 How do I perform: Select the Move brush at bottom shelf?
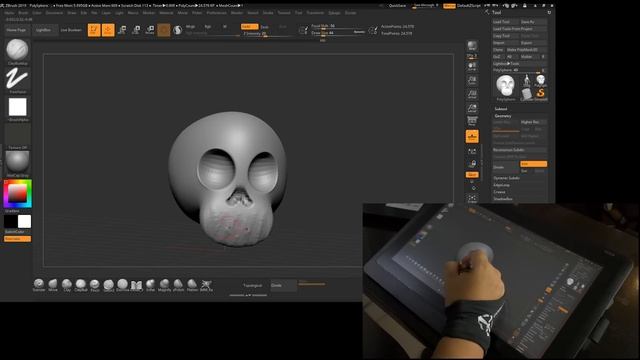point(53,284)
